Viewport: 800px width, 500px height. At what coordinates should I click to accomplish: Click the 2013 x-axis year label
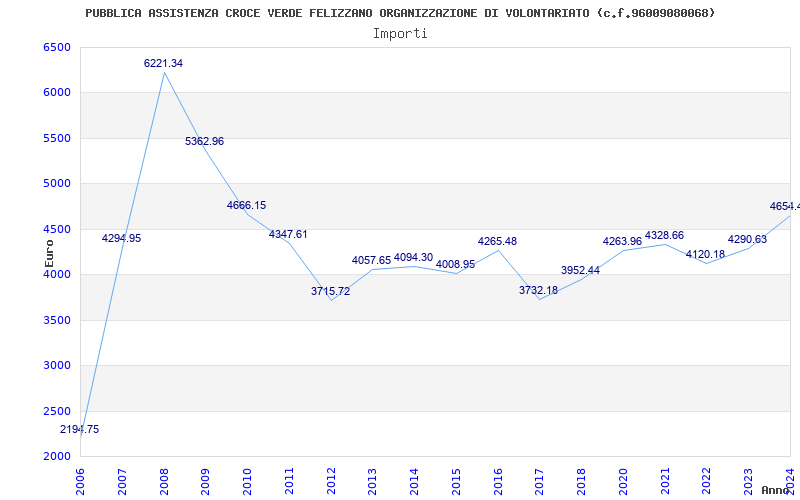coord(372,481)
